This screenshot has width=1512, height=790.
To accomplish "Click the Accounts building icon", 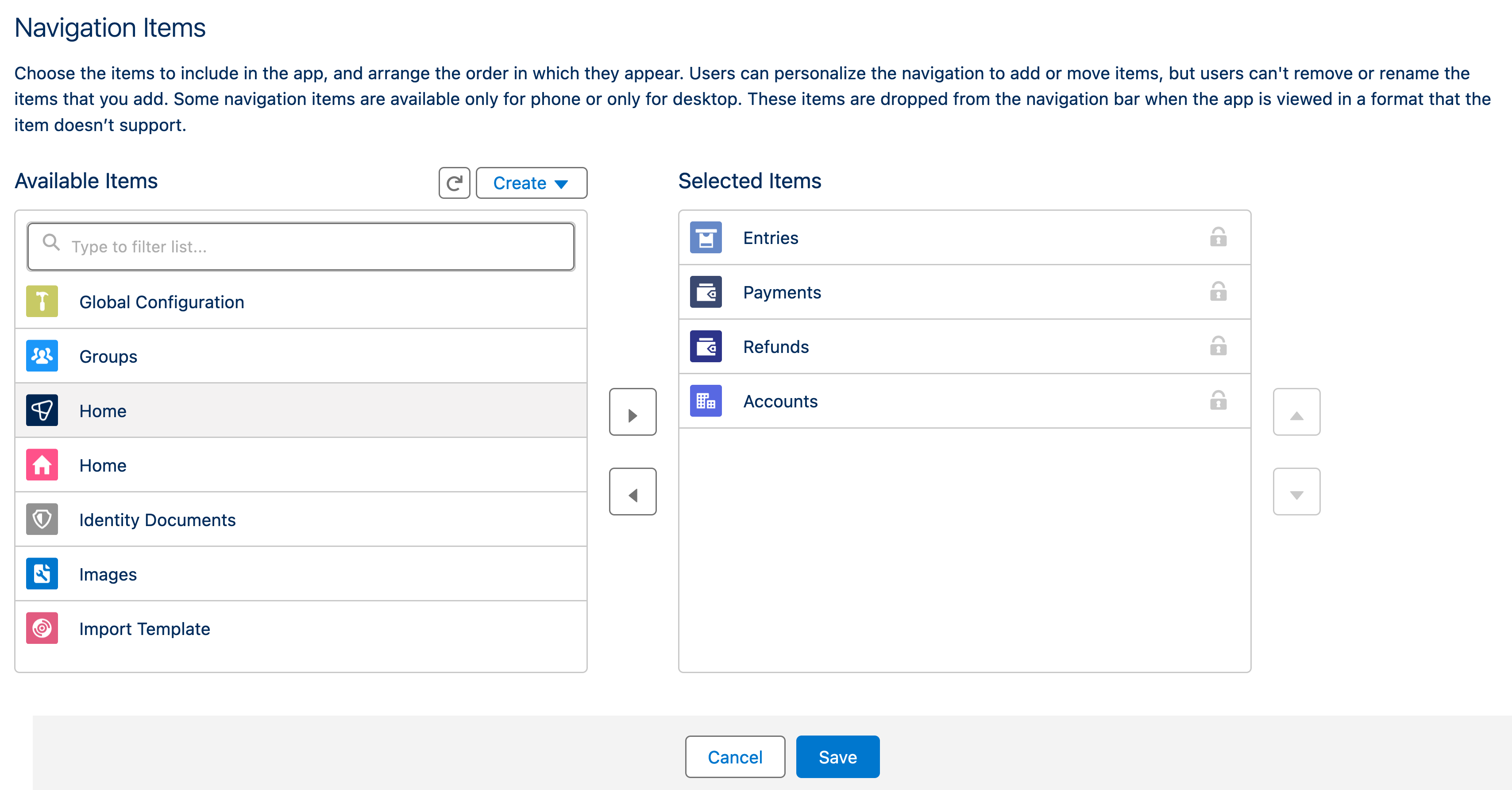I will pyautogui.click(x=706, y=401).
